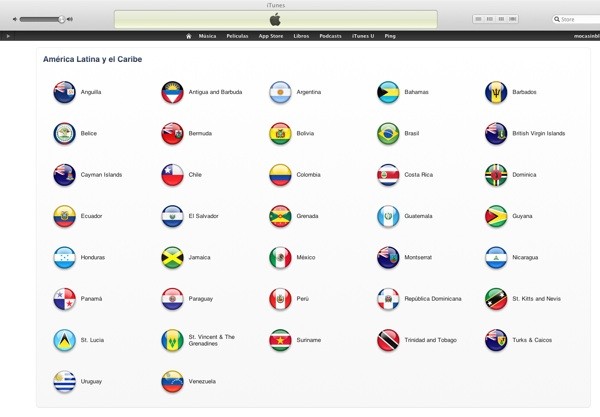Image resolution: width=600 pixels, height=417 pixels.
Task: Pick the Dominica flag icon
Action: pyautogui.click(x=496, y=175)
